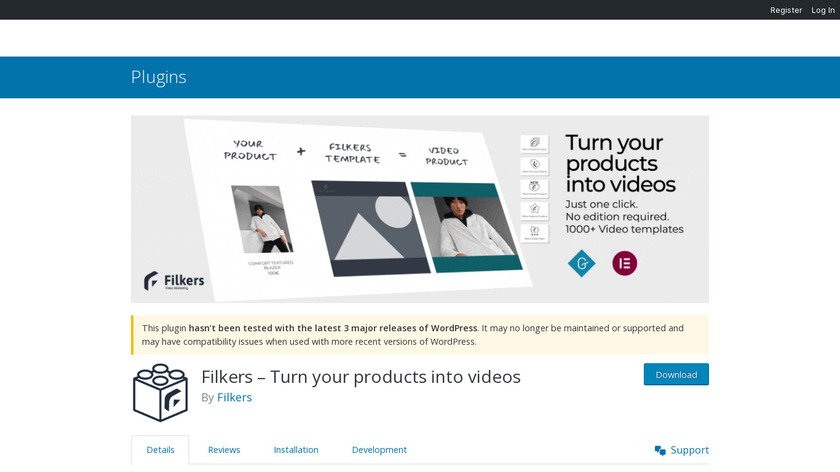
Task: Click the Log In link
Action: pos(823,10)
